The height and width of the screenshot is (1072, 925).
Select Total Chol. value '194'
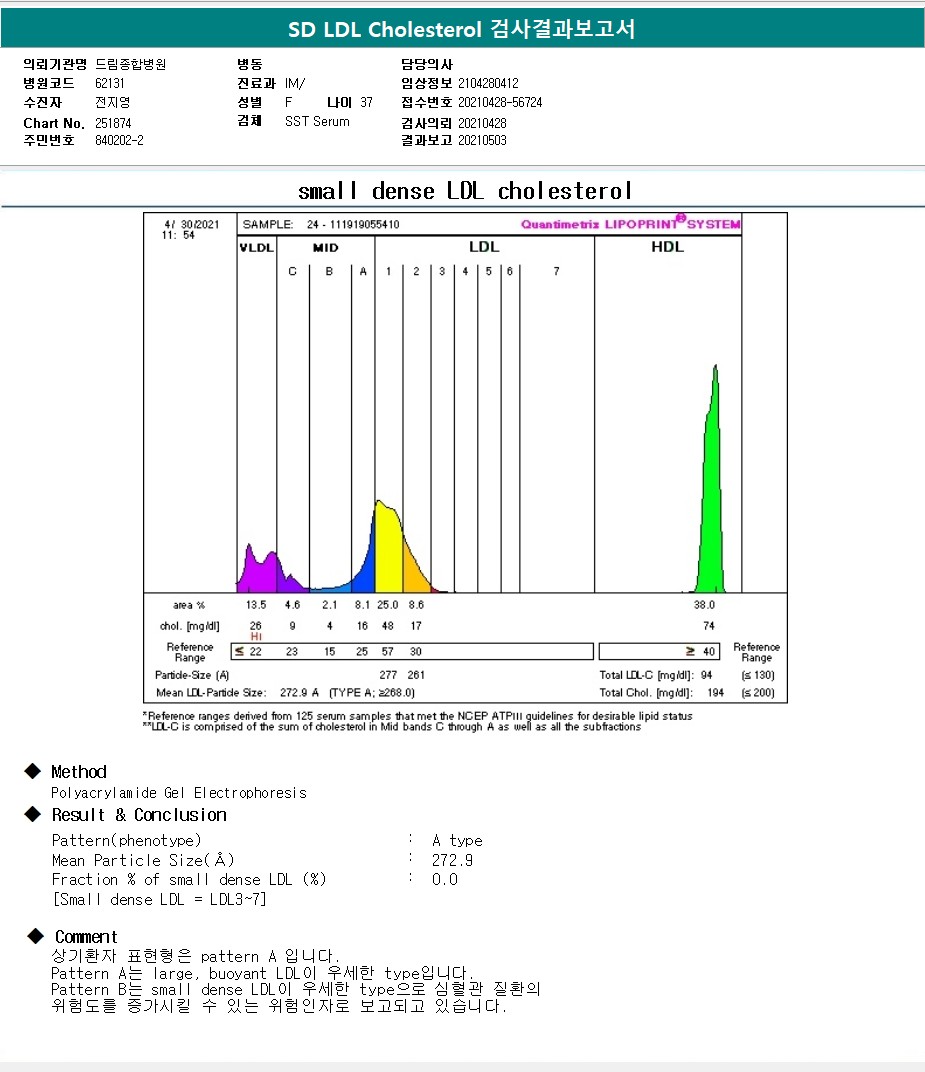[x=715, y=693]
